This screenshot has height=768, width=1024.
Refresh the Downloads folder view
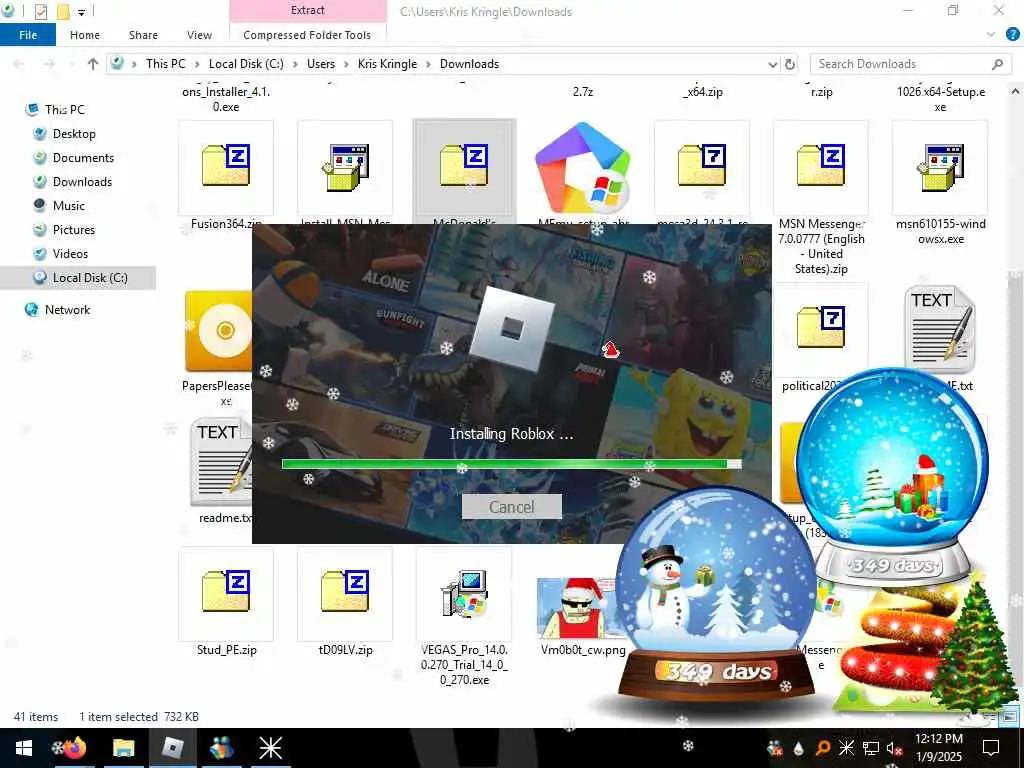[x=790, y=64]
